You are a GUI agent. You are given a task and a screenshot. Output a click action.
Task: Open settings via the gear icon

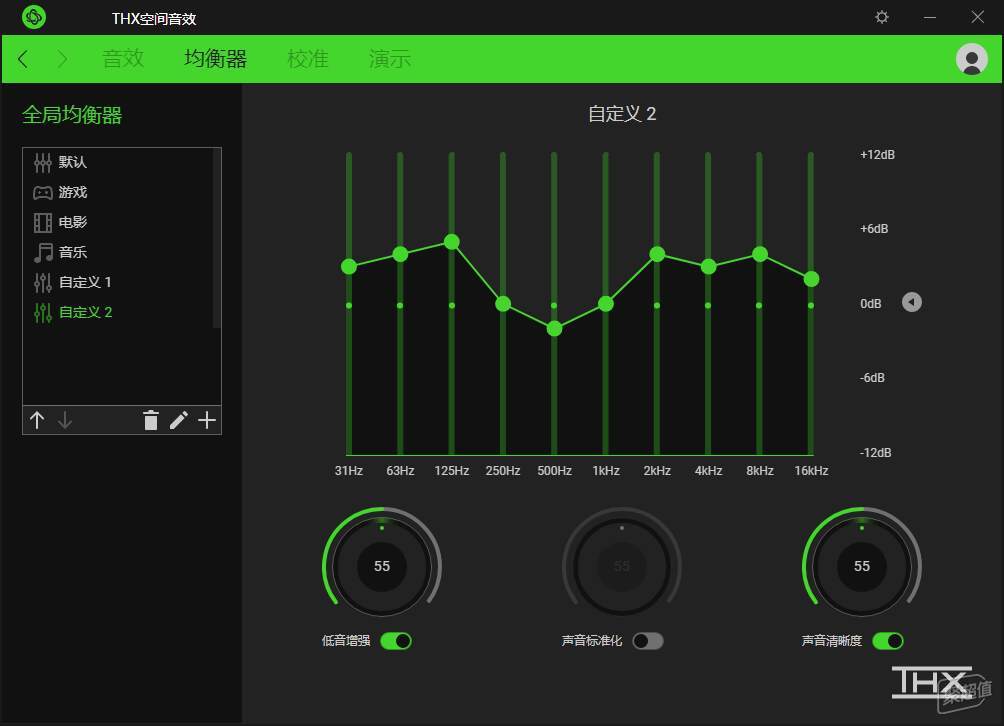coord(882,17)
